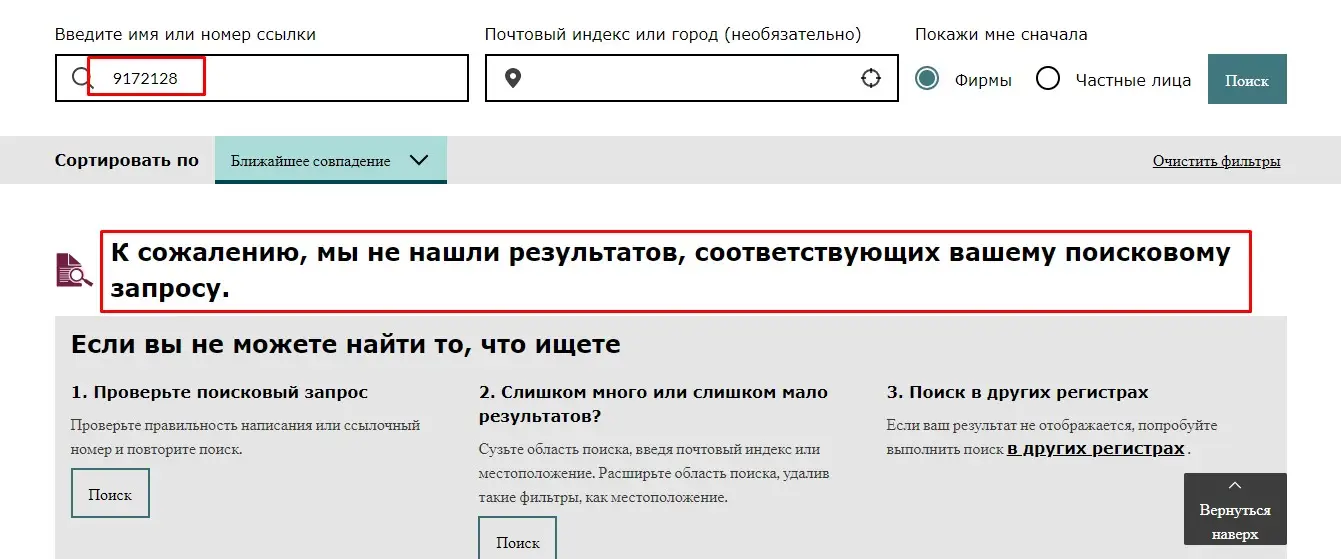Click the no-results document search icon
The width and height of the screenshot is (1341, 559).
click(74, 270)
